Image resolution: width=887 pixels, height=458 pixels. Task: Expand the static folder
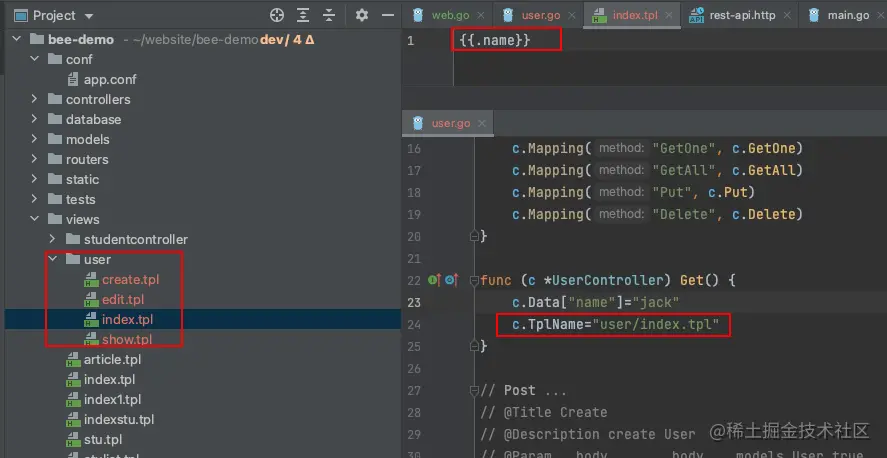[35, 179]
